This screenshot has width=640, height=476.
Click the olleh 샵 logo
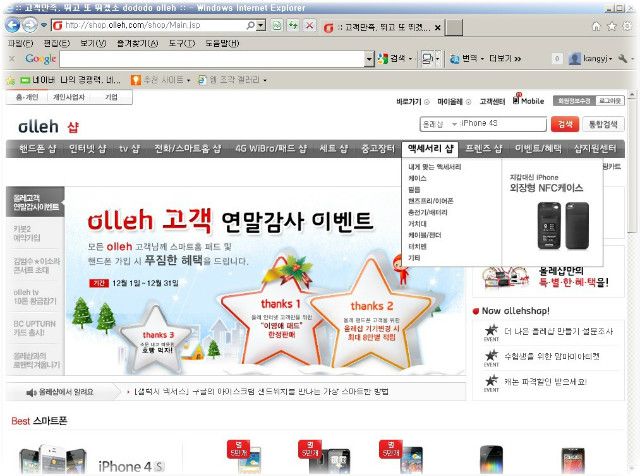49,127
